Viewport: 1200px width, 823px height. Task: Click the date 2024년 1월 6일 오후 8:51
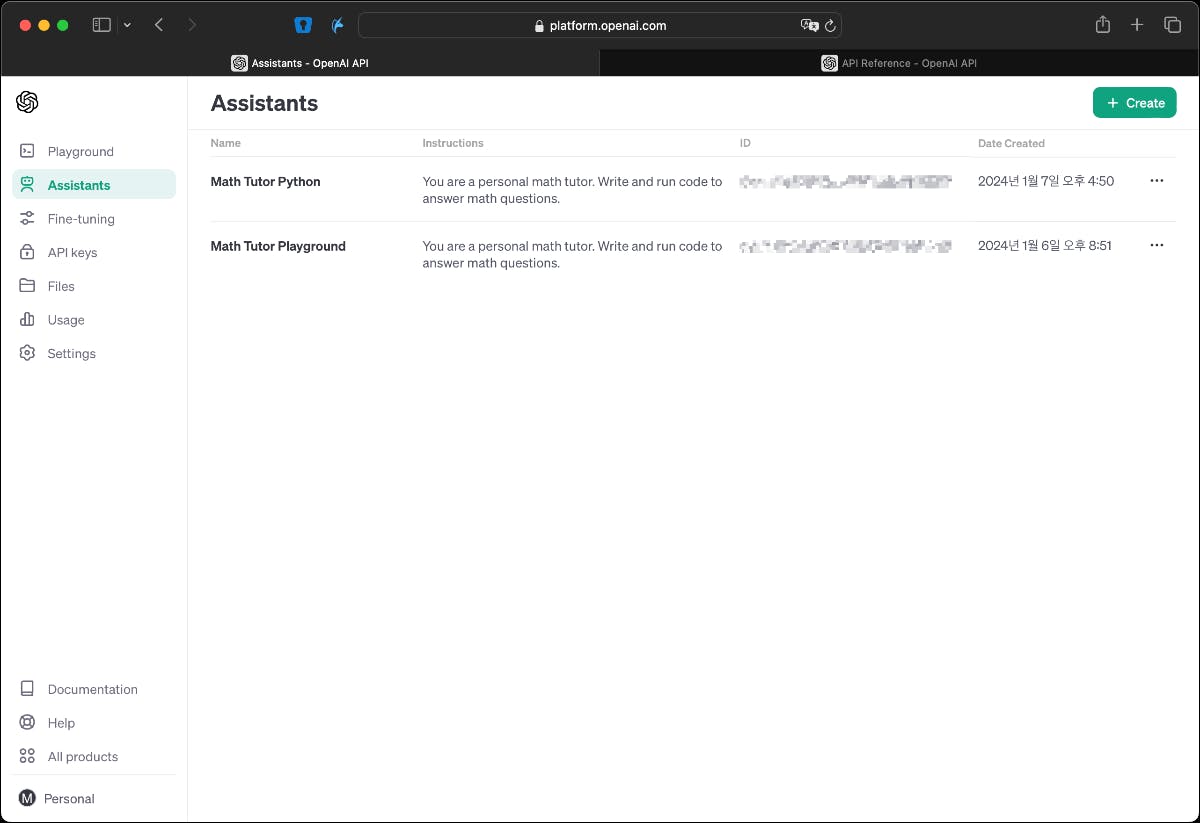coord(1045,245)
